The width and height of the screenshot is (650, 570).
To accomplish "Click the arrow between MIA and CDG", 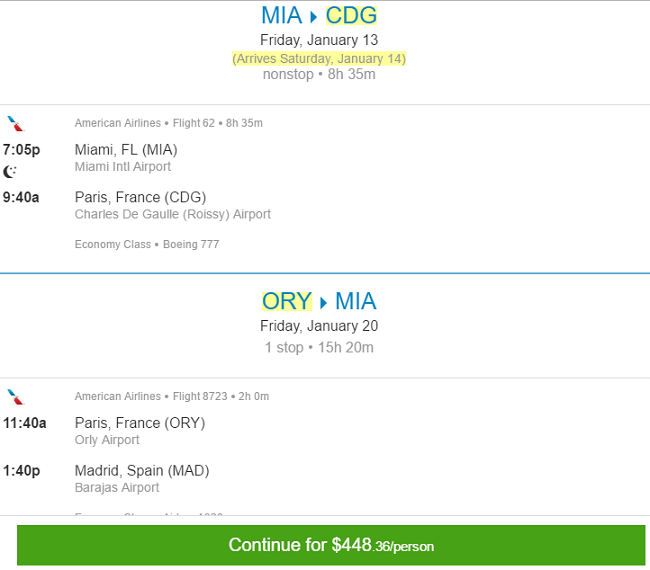I will coord(314,17).
